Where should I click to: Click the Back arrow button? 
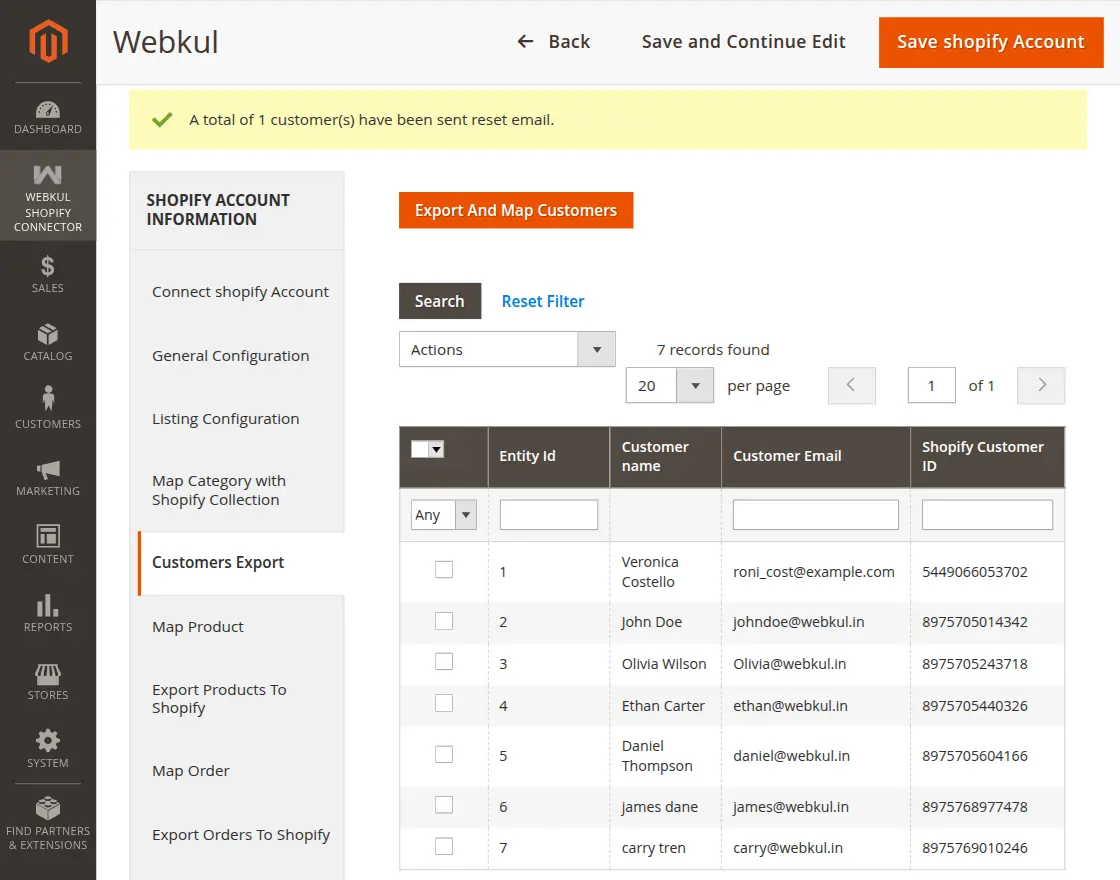point(554,41)
